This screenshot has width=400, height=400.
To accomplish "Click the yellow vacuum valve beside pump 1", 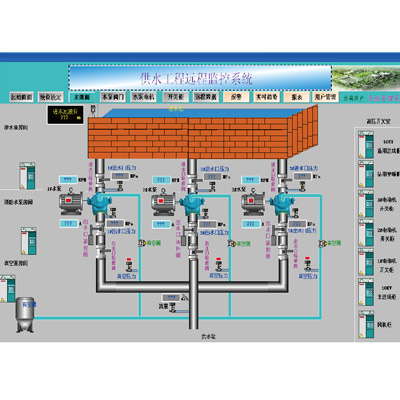I will click(x=142, y=243).
